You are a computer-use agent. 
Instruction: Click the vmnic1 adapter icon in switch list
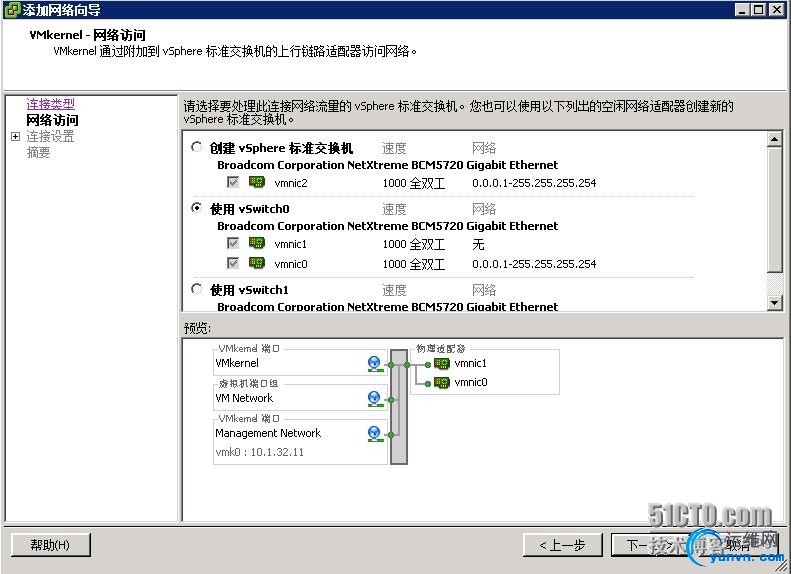pos(257,243)
